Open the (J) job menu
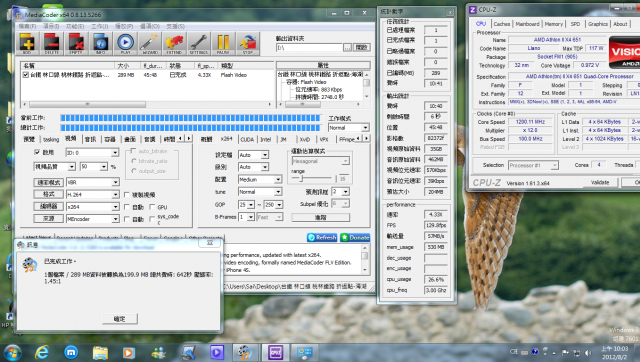The width and height of the screenshot is (640, 362). coord(100,26)
